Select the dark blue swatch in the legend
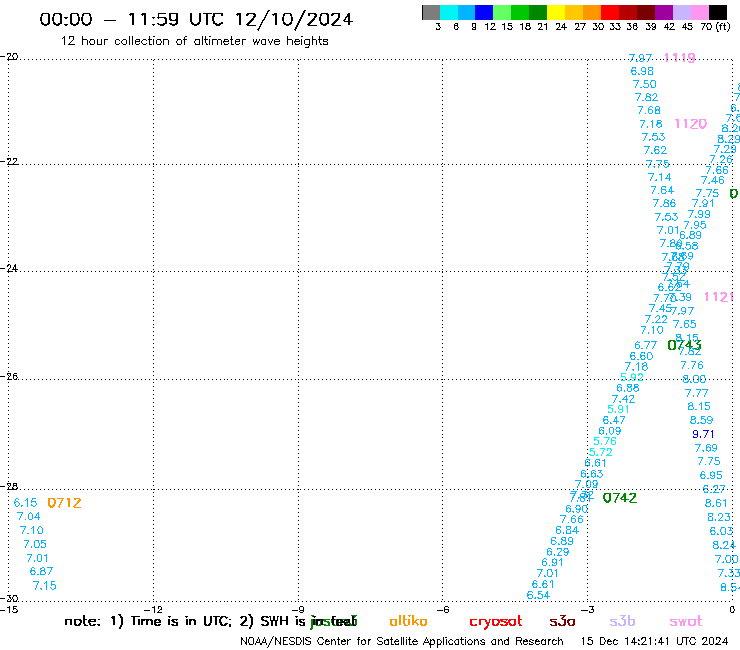740x650 pixels. pyautogui.click(x=484, y=12)
